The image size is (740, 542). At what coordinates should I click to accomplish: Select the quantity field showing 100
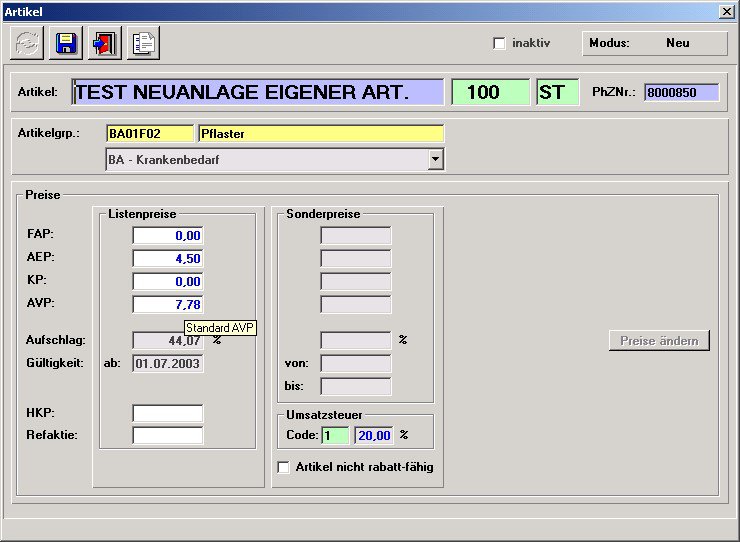point(490,92)
